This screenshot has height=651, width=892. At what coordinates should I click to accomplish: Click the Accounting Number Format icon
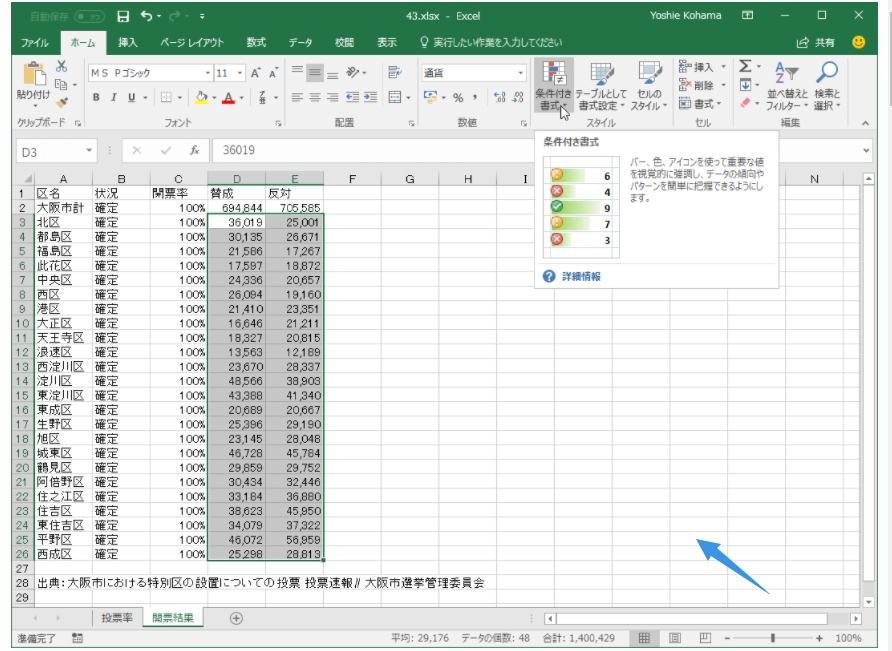tap(431, 97)
